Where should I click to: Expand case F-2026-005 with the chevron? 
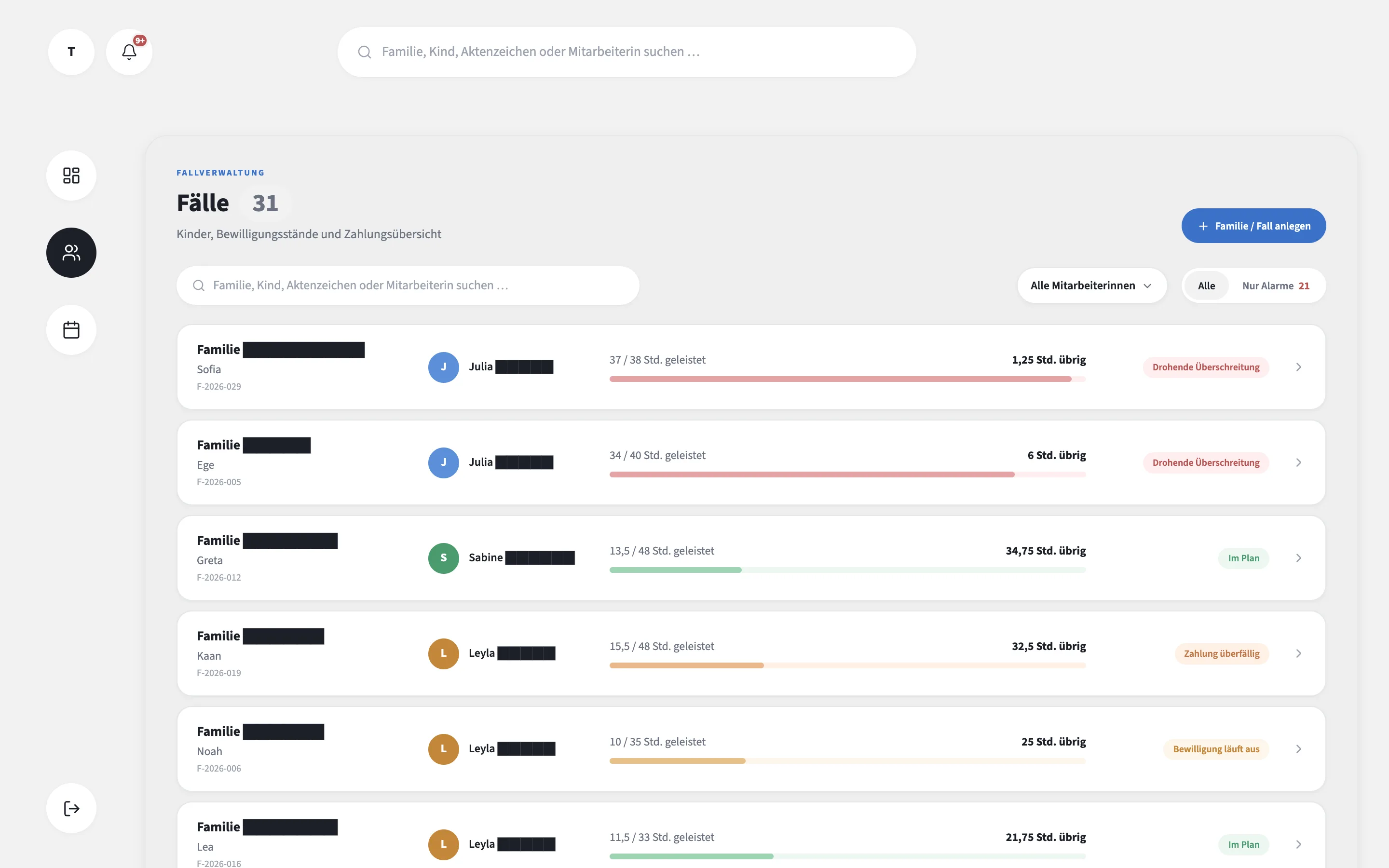(x=1298, y=462)
